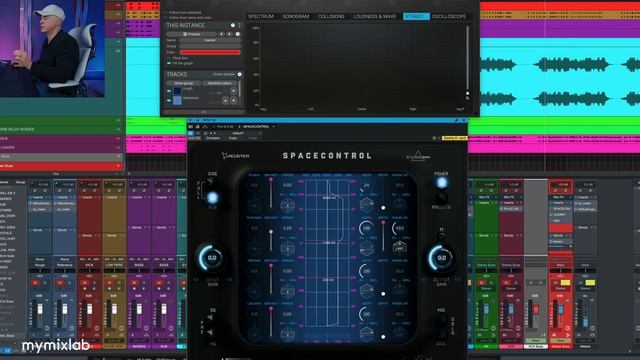Open help icon beside THIS INSTANCE
This screenshot has width=640, height=360.
(x=233, y=25)
